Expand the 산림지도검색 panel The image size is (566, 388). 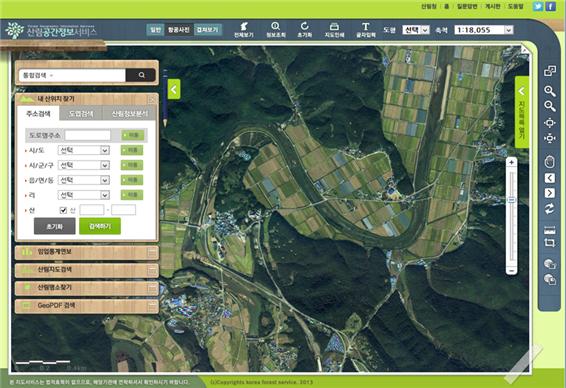point(87,270)
